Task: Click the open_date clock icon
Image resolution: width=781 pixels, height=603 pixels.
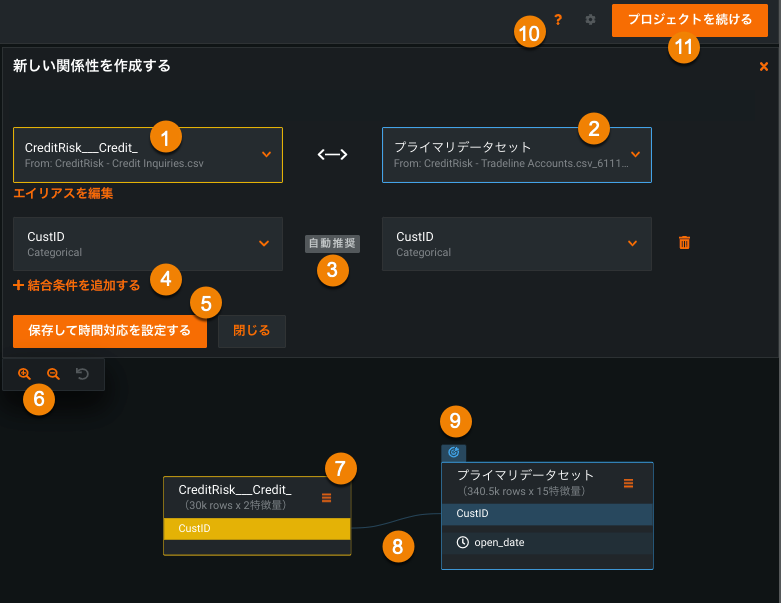Action: point(462,543)
